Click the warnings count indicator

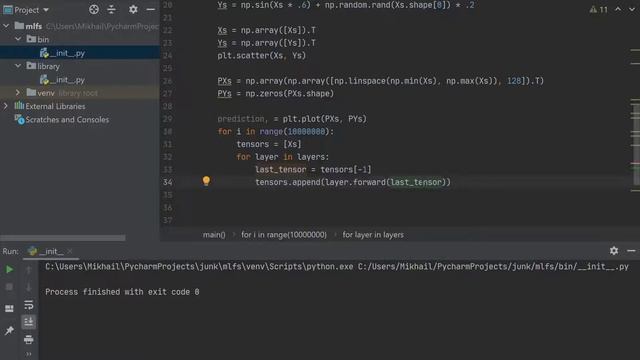(x=599, y=9)
